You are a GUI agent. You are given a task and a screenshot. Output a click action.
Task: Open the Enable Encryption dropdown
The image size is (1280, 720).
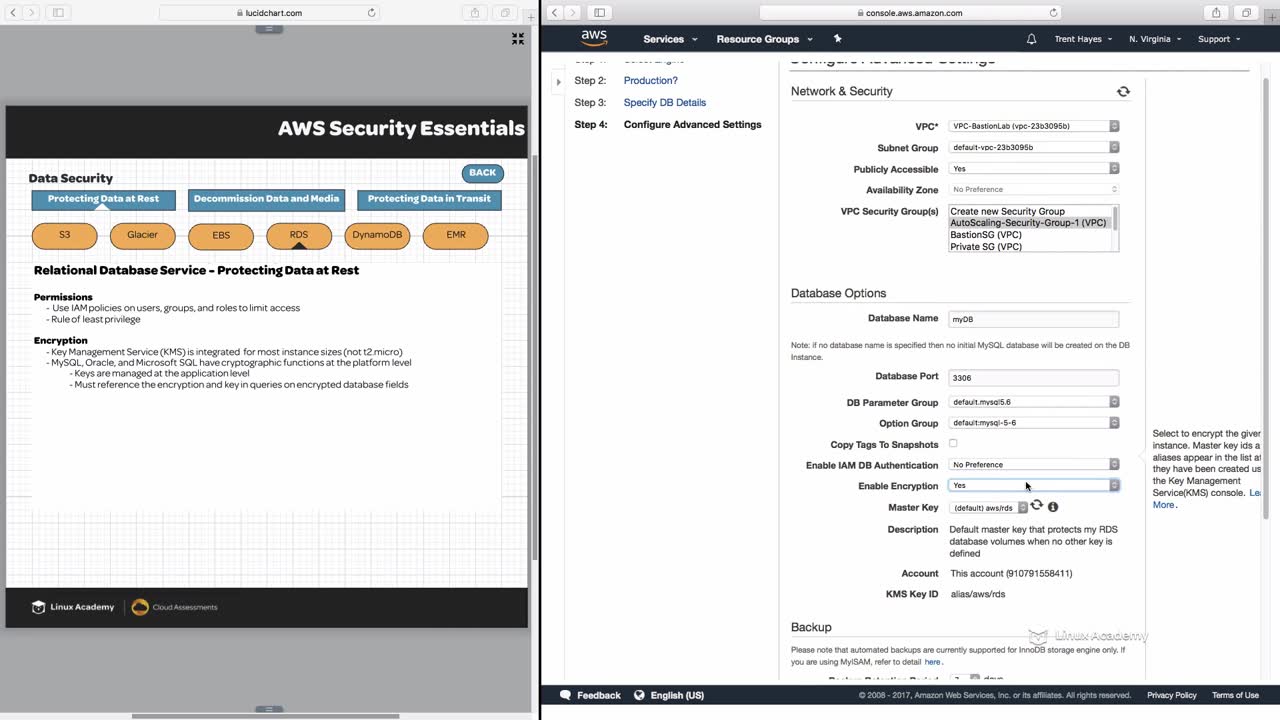(x=1034, y=485)
